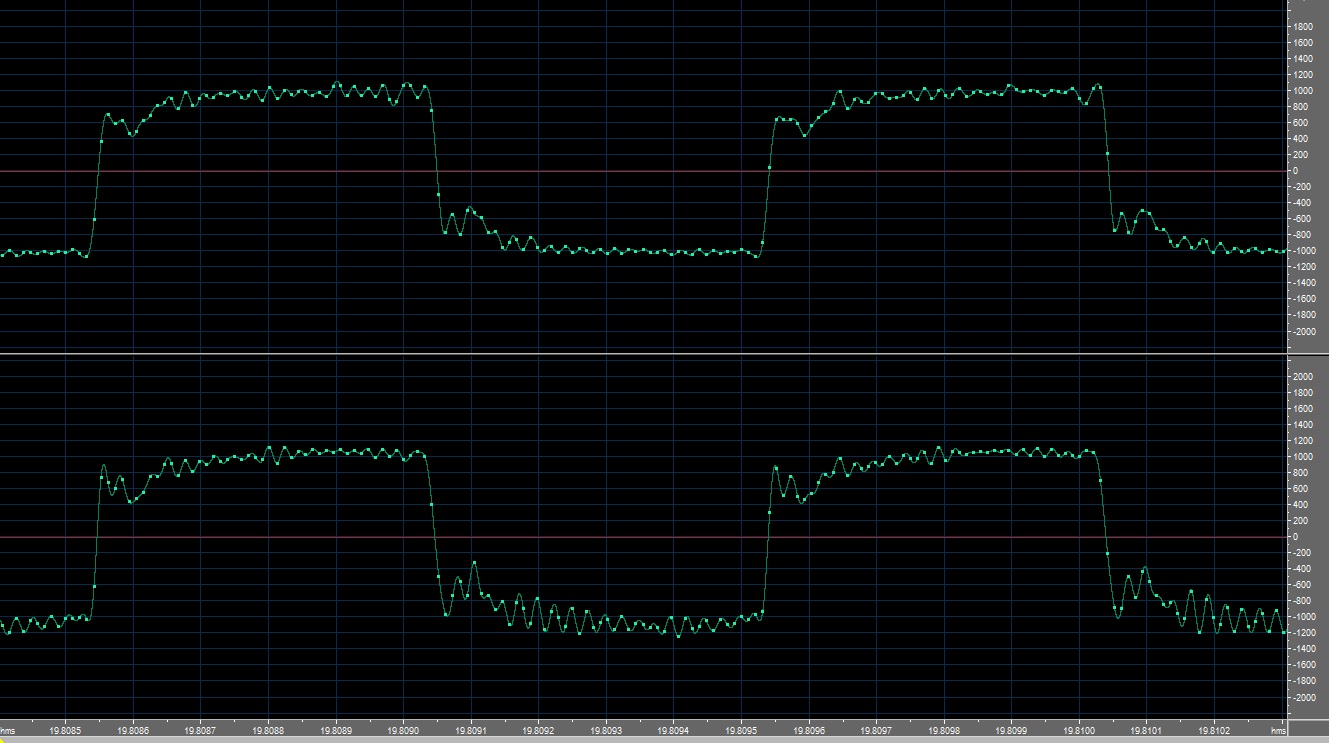Click the 19.8093 time ruler label
Viewport: 1329px width, 743px height.
606,731
